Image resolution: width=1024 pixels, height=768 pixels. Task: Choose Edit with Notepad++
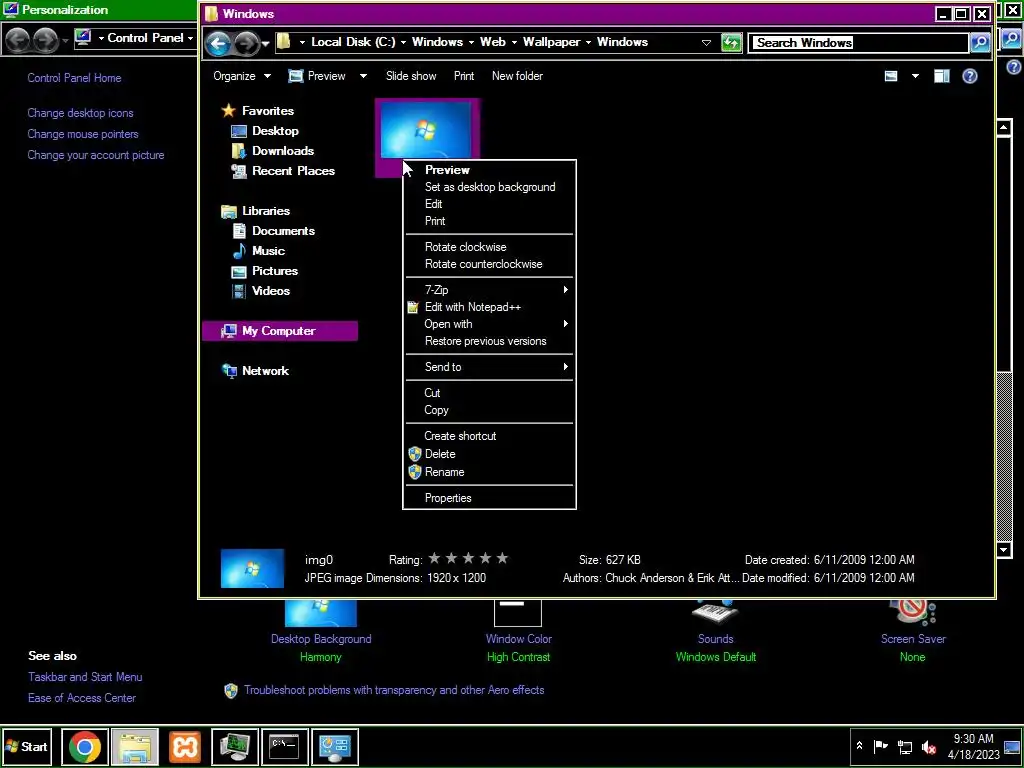489,307
